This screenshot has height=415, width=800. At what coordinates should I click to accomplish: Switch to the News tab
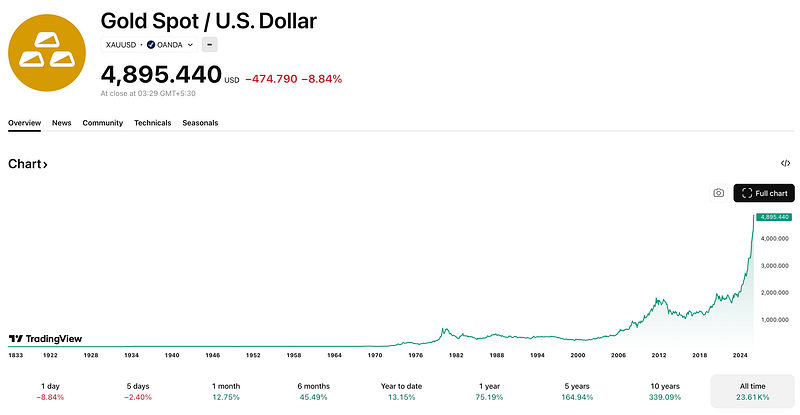(62, 123)
